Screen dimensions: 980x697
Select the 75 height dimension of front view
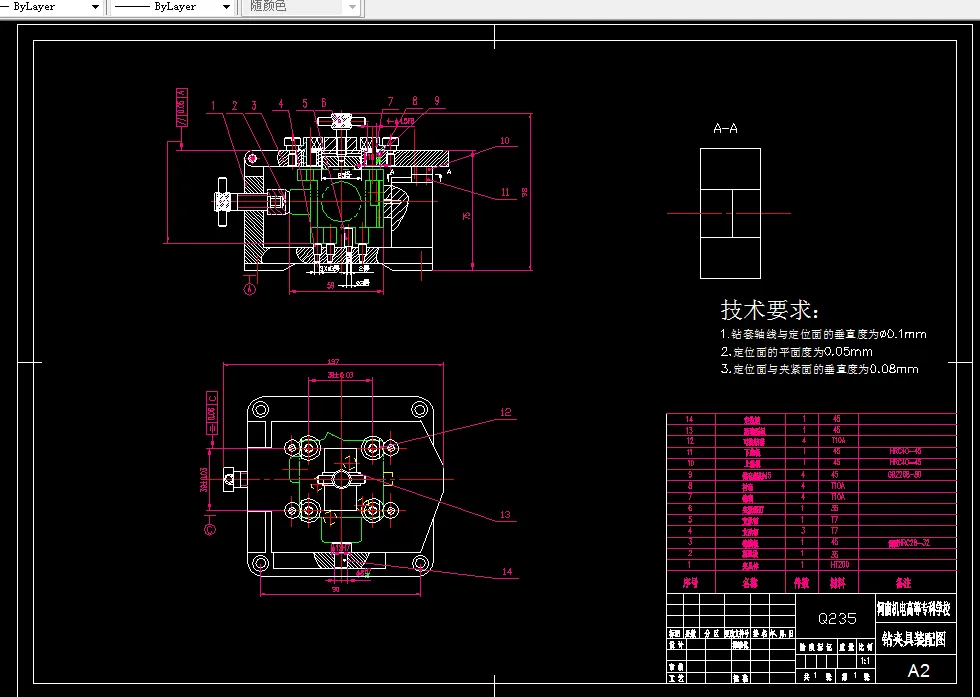click(466, 216)
